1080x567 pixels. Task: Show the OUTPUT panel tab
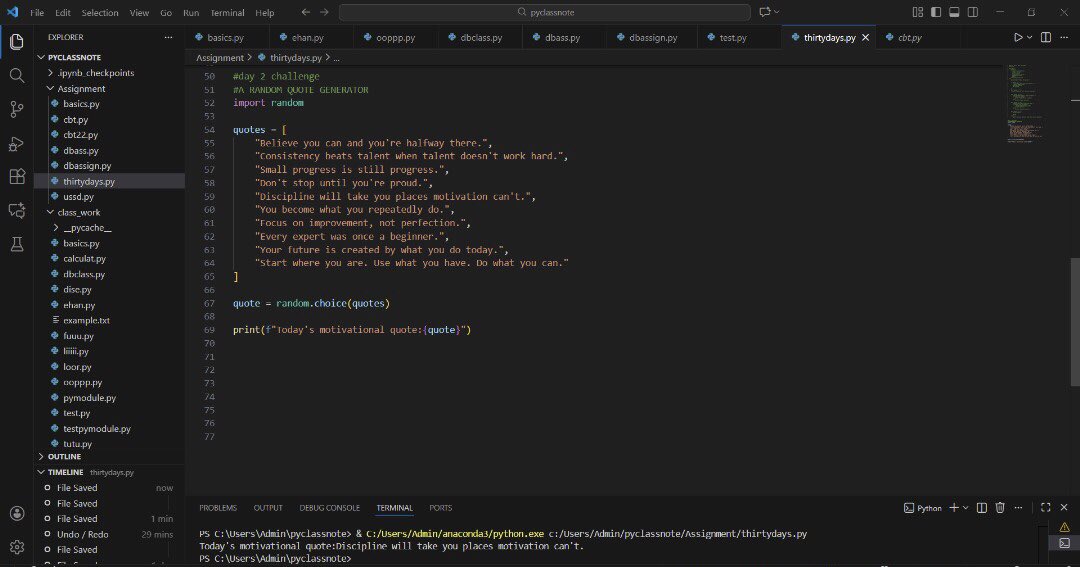pyautogui.click(x=268, y=508)
